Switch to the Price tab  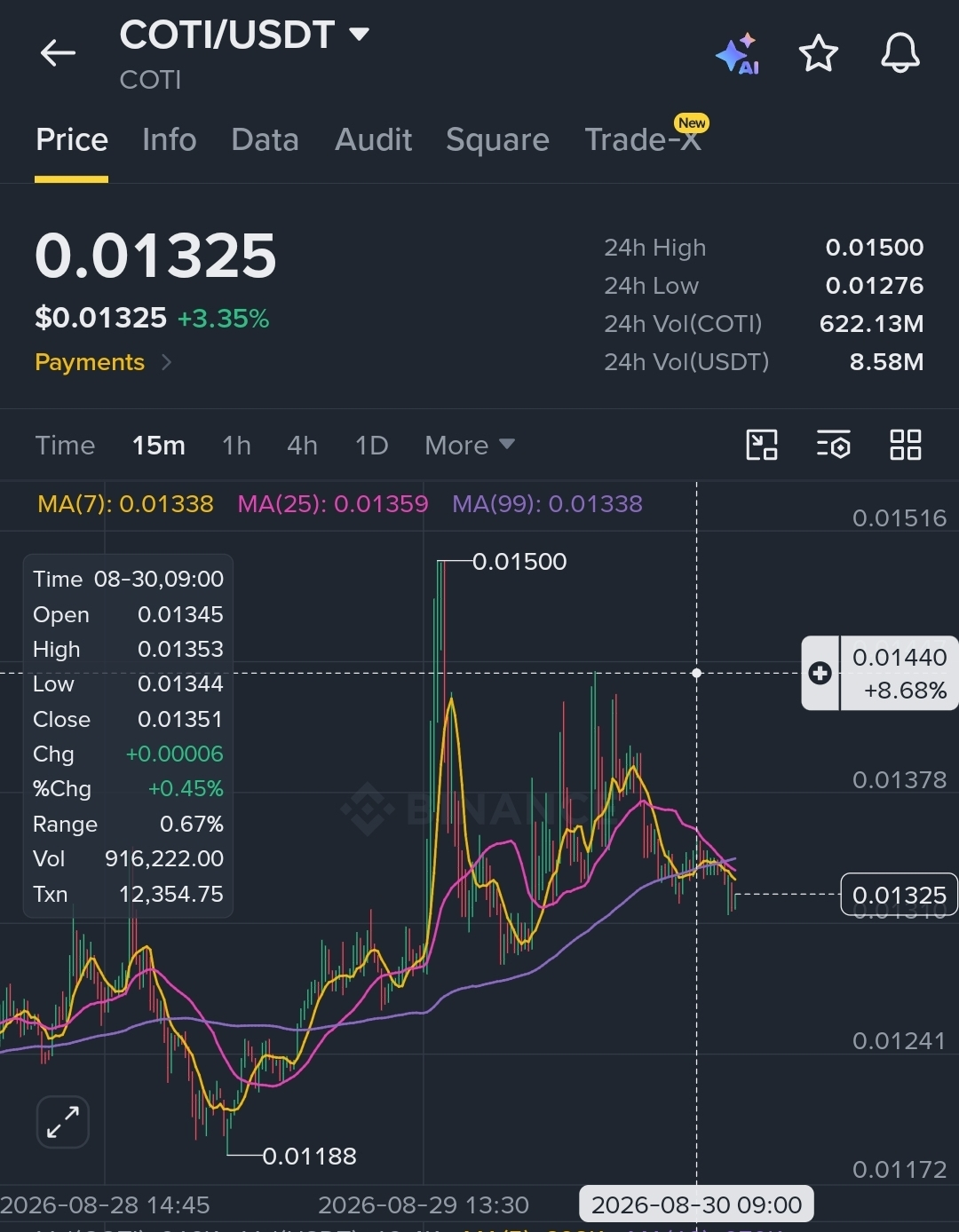tap(72, 139)
